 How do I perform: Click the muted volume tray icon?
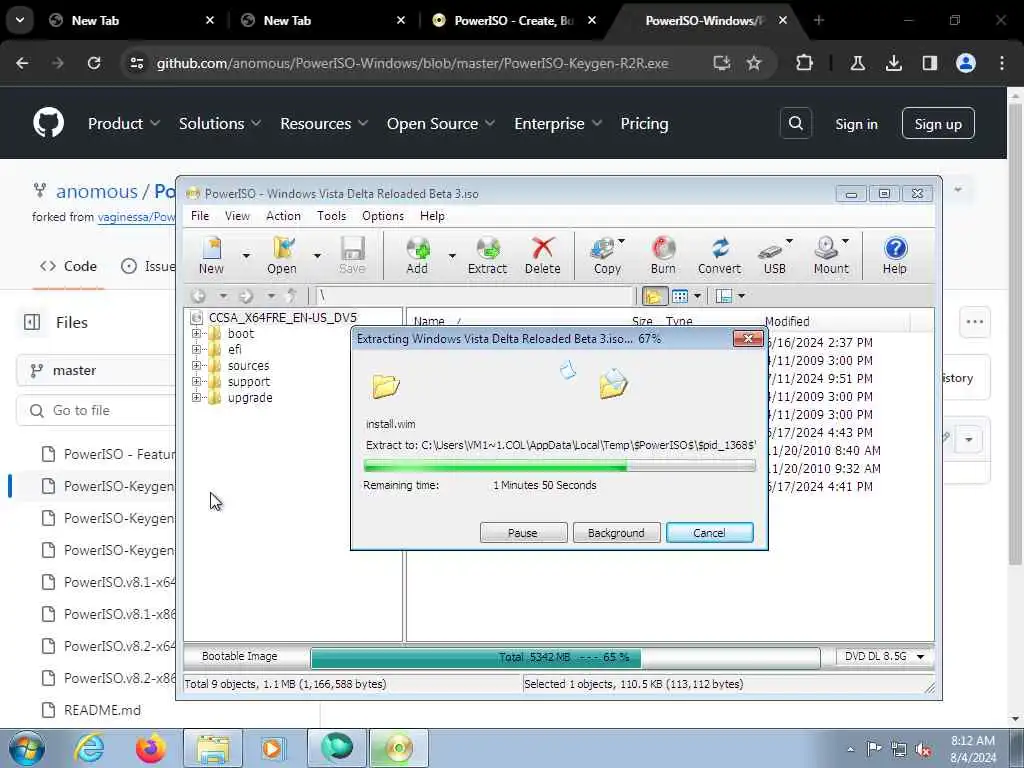pyautogui.click(x=923, y=749)
